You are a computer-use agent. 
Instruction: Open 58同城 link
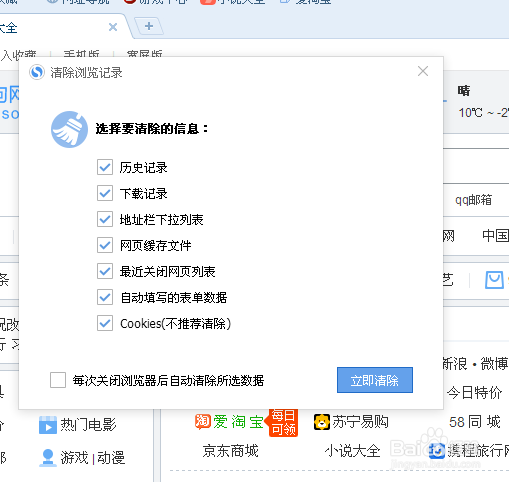click(475, 422)
